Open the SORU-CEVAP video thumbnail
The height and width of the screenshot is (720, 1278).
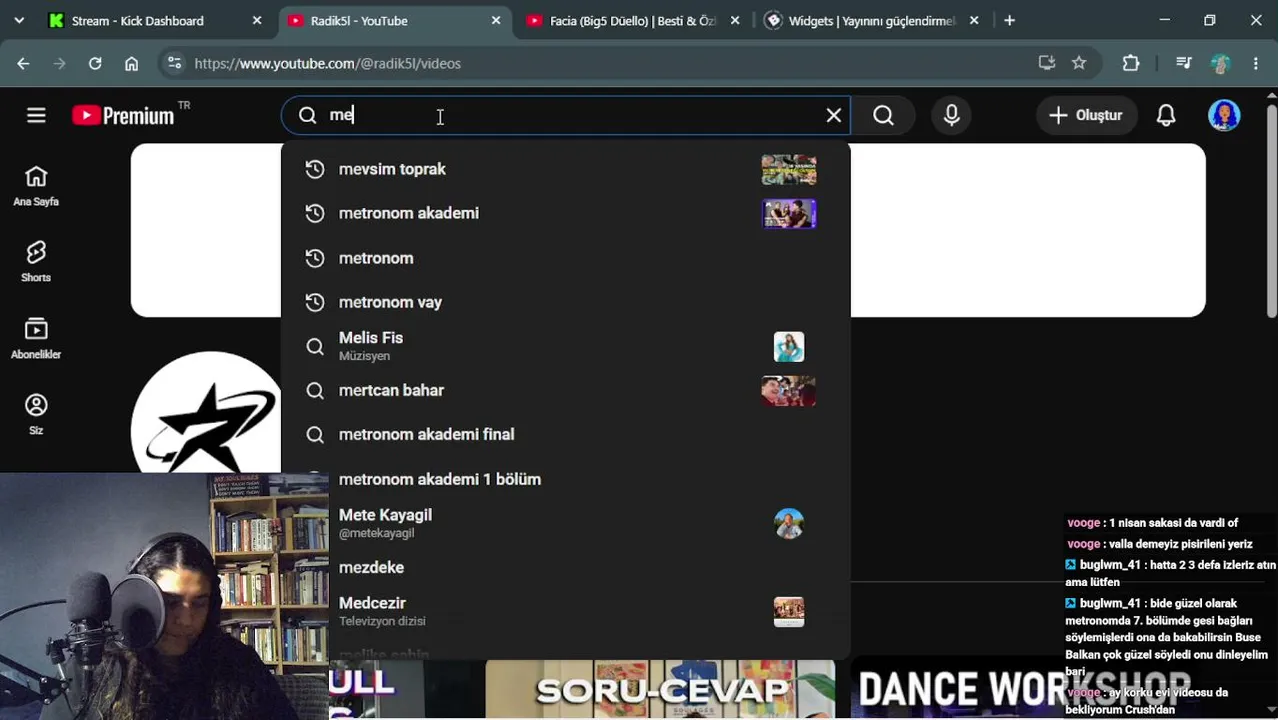(660, 689)
